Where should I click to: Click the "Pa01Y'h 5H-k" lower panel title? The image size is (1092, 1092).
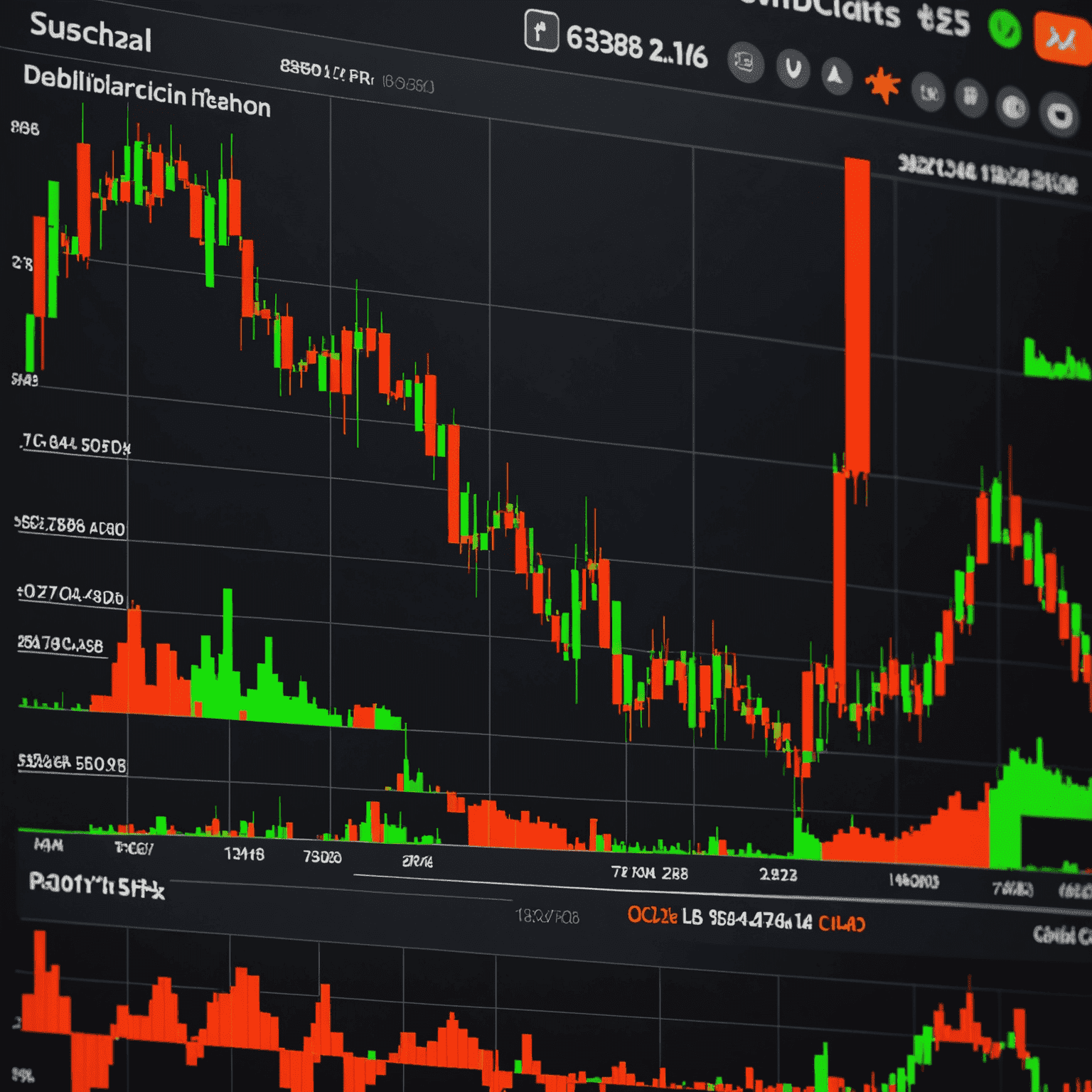pyautogui.click(x=97, y=887)
